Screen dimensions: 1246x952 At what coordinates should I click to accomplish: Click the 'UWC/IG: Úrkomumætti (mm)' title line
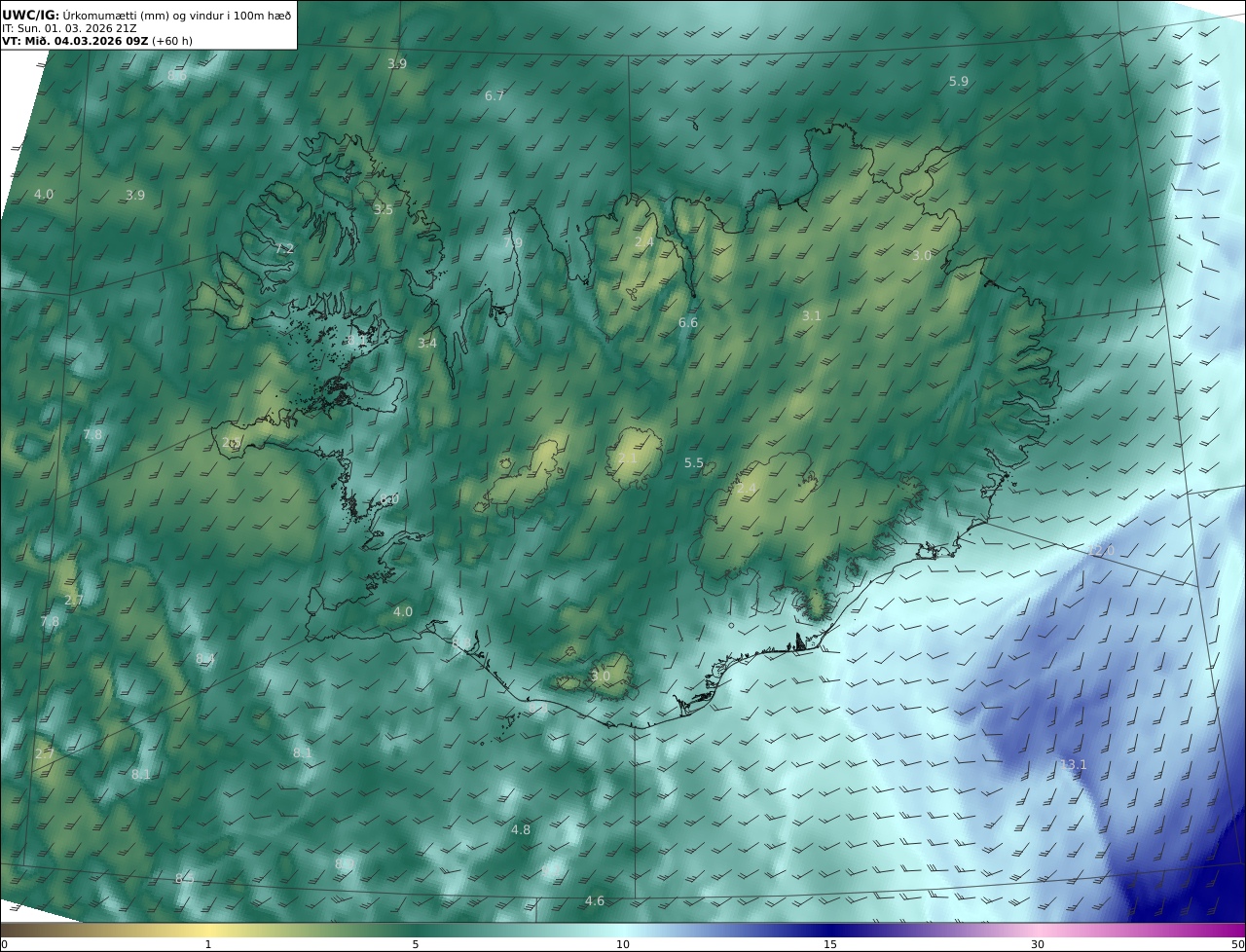[146, 15]
